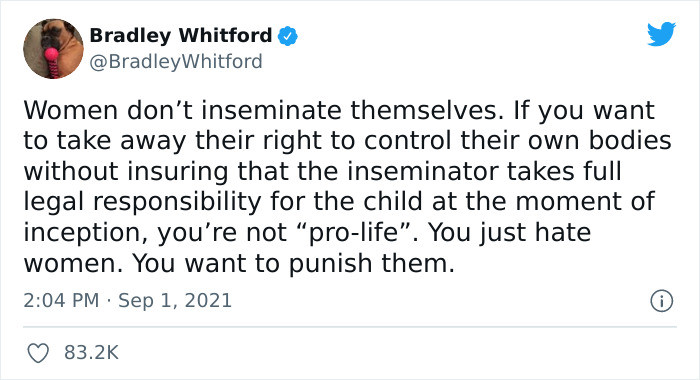
Task: Select the Sep 1, 2021 date
Action: [175, 301]
